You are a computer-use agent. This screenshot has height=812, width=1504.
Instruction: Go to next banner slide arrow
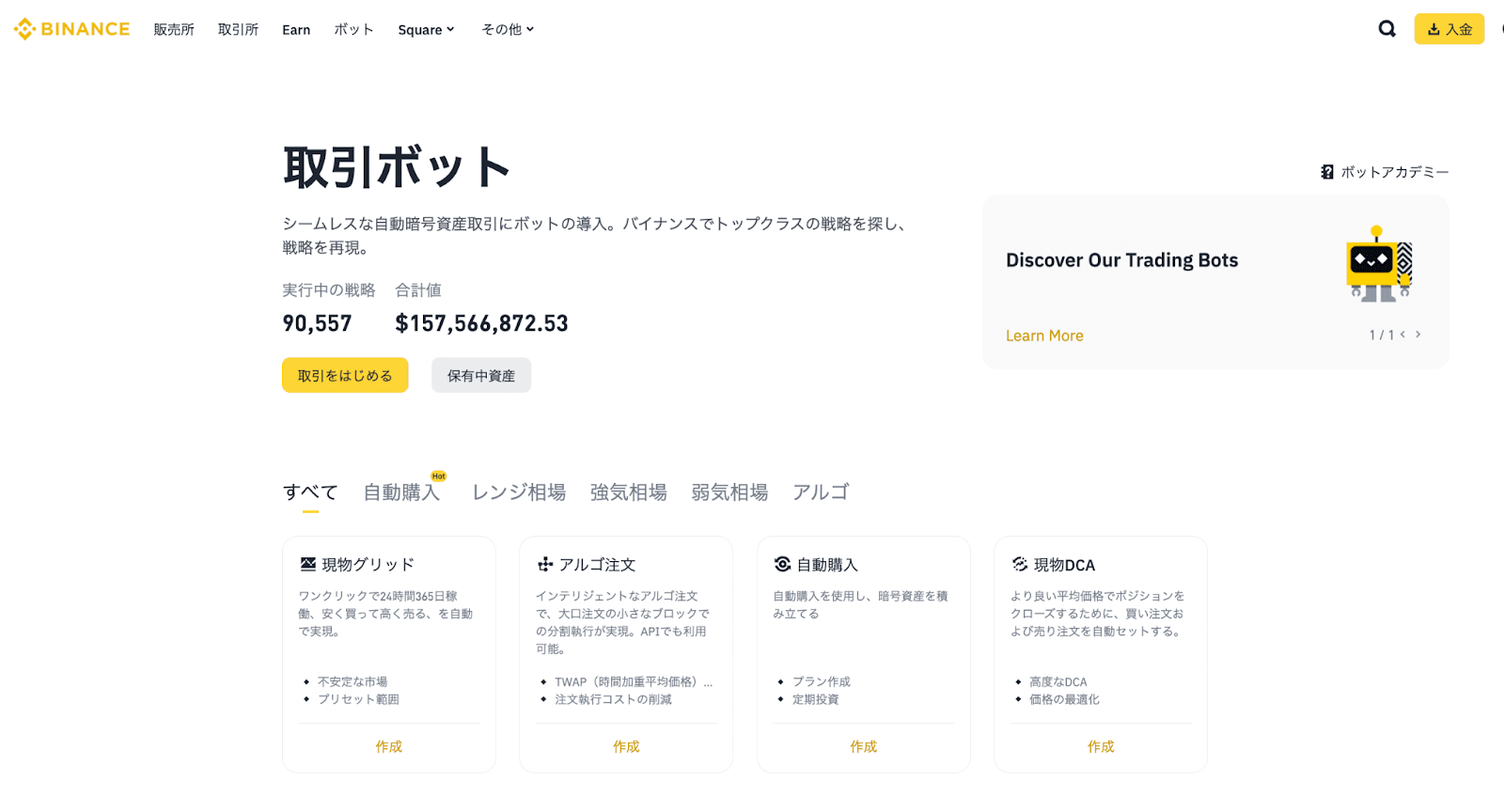point(1418,335)
